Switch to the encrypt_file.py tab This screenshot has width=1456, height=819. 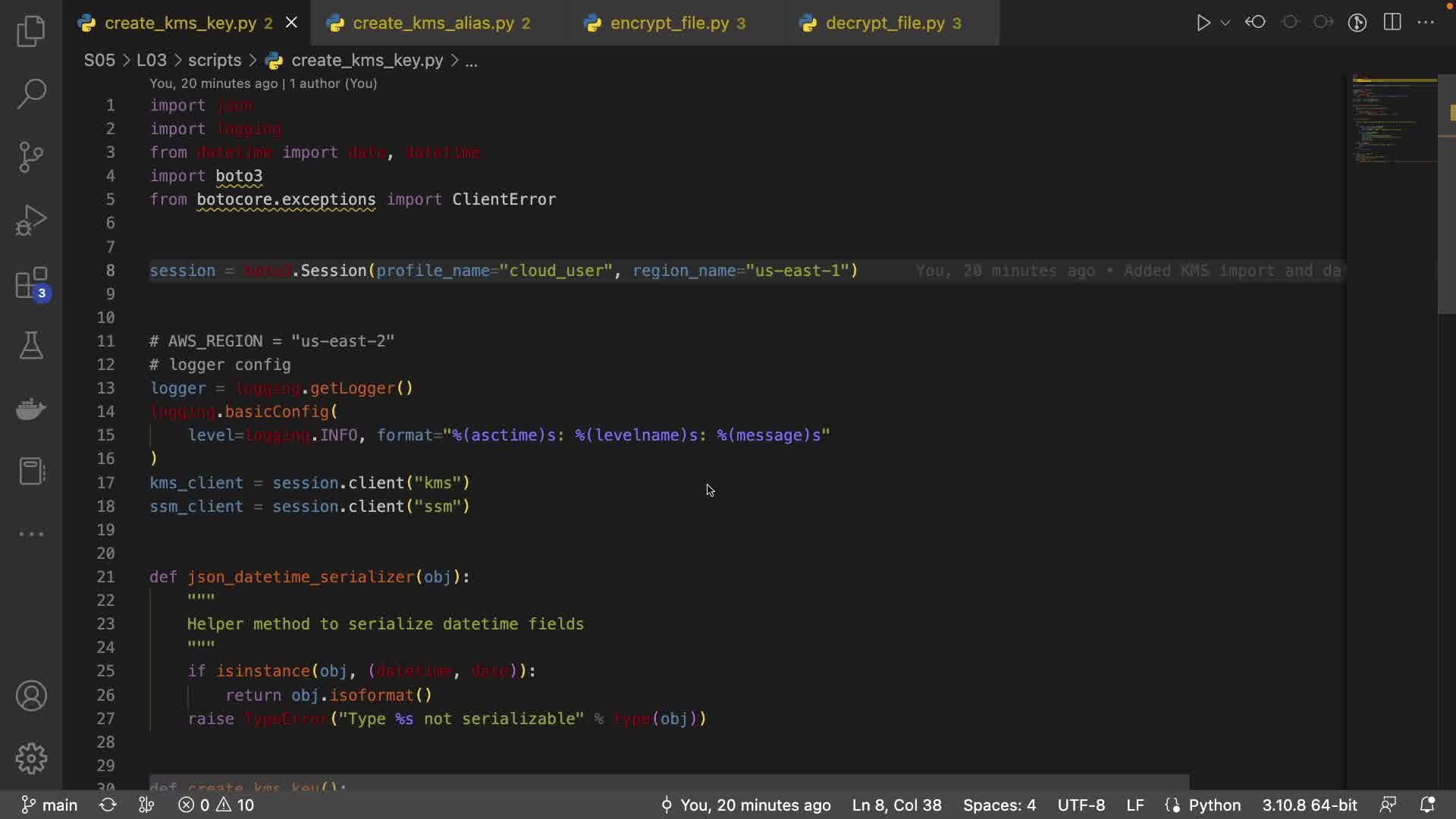click(x=669, y=23)
